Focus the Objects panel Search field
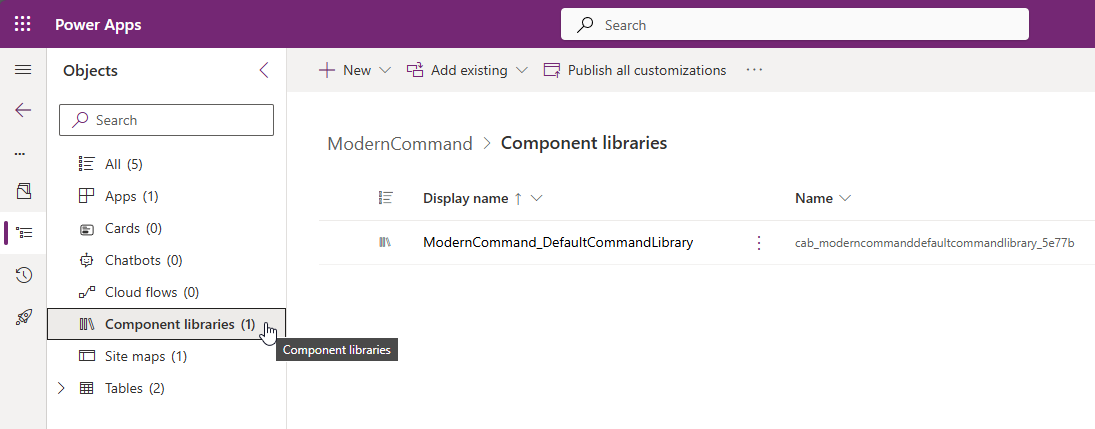The image size is (1095, 429). [x=166, y=120]
